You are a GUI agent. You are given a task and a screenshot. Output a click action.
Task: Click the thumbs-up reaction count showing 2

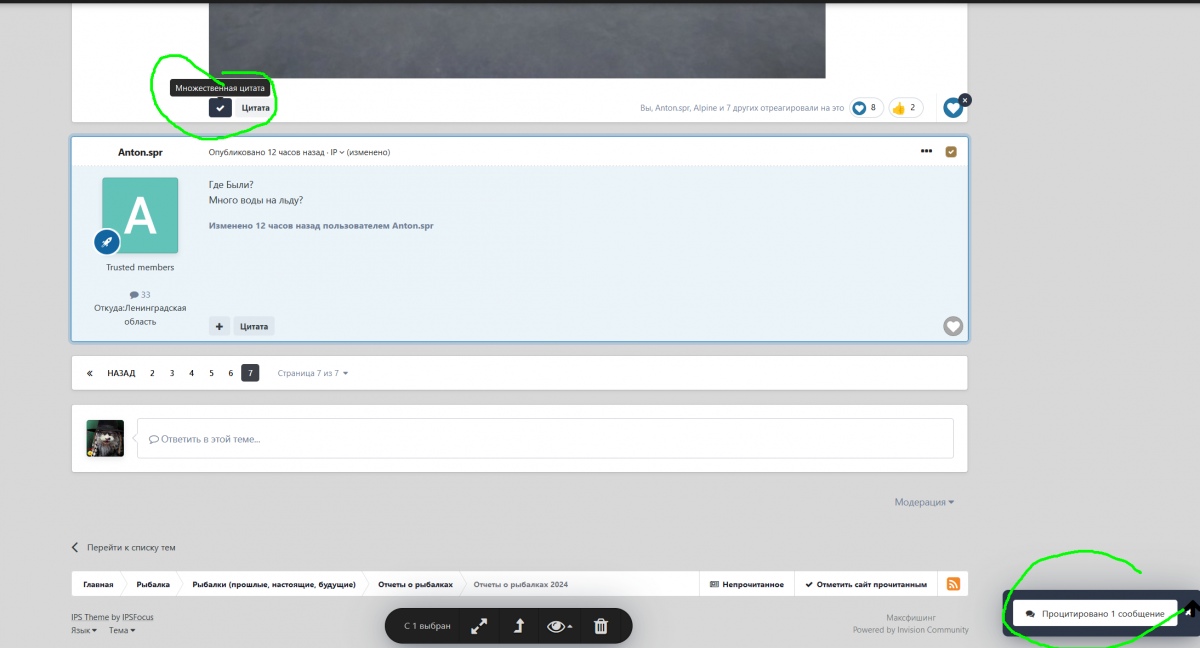[905, 108]
